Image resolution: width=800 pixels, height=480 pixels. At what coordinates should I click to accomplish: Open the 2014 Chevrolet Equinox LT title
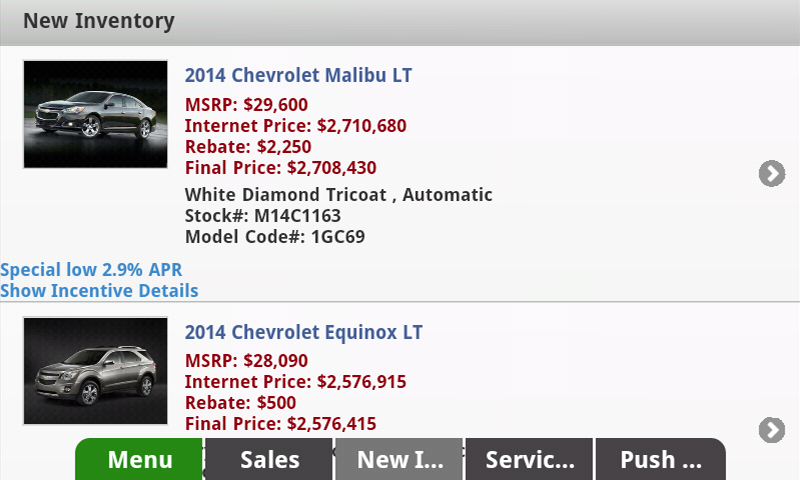[303, 332]
